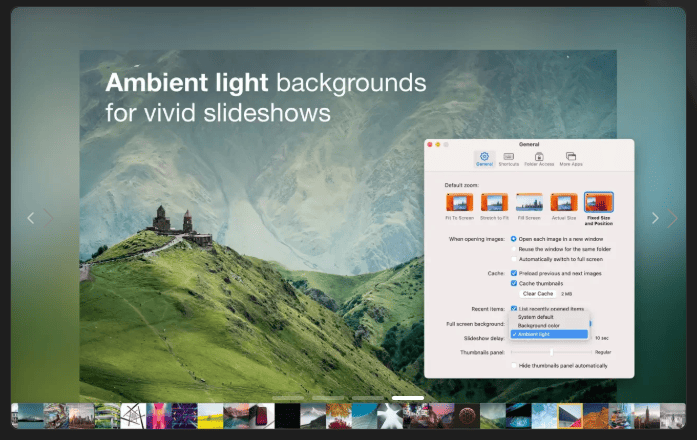This screenshot has width=697, height=440.
Task: Uncheck Preload previous and next images
Action: (x=513, y=273)
